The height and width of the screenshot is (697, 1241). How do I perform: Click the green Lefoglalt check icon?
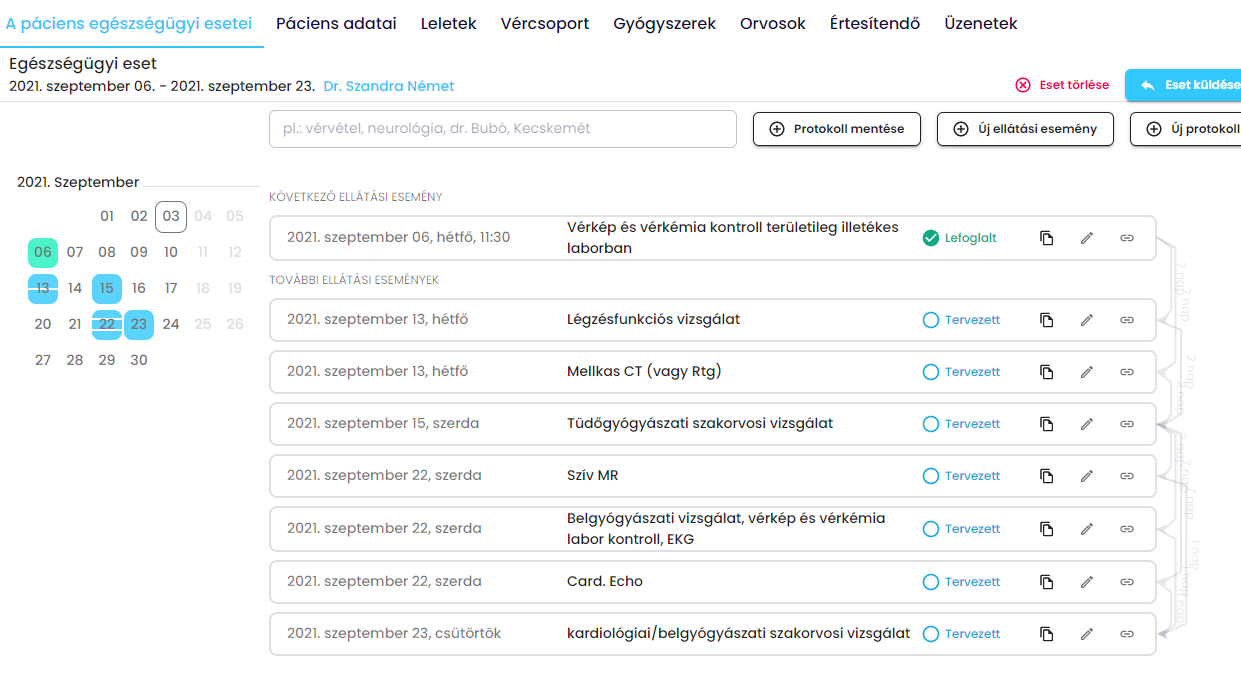coord(930,238)
